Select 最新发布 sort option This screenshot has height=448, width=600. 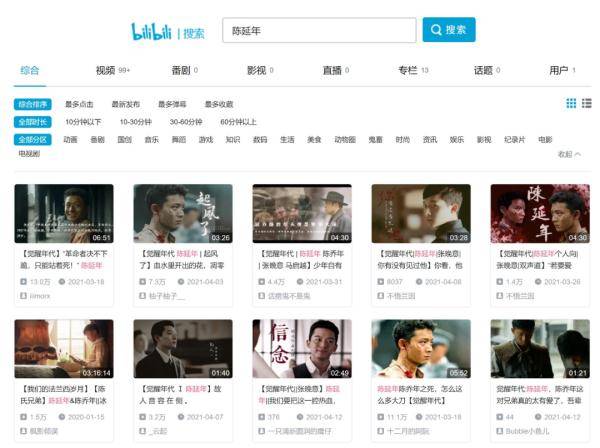click(x=126, y=104)
